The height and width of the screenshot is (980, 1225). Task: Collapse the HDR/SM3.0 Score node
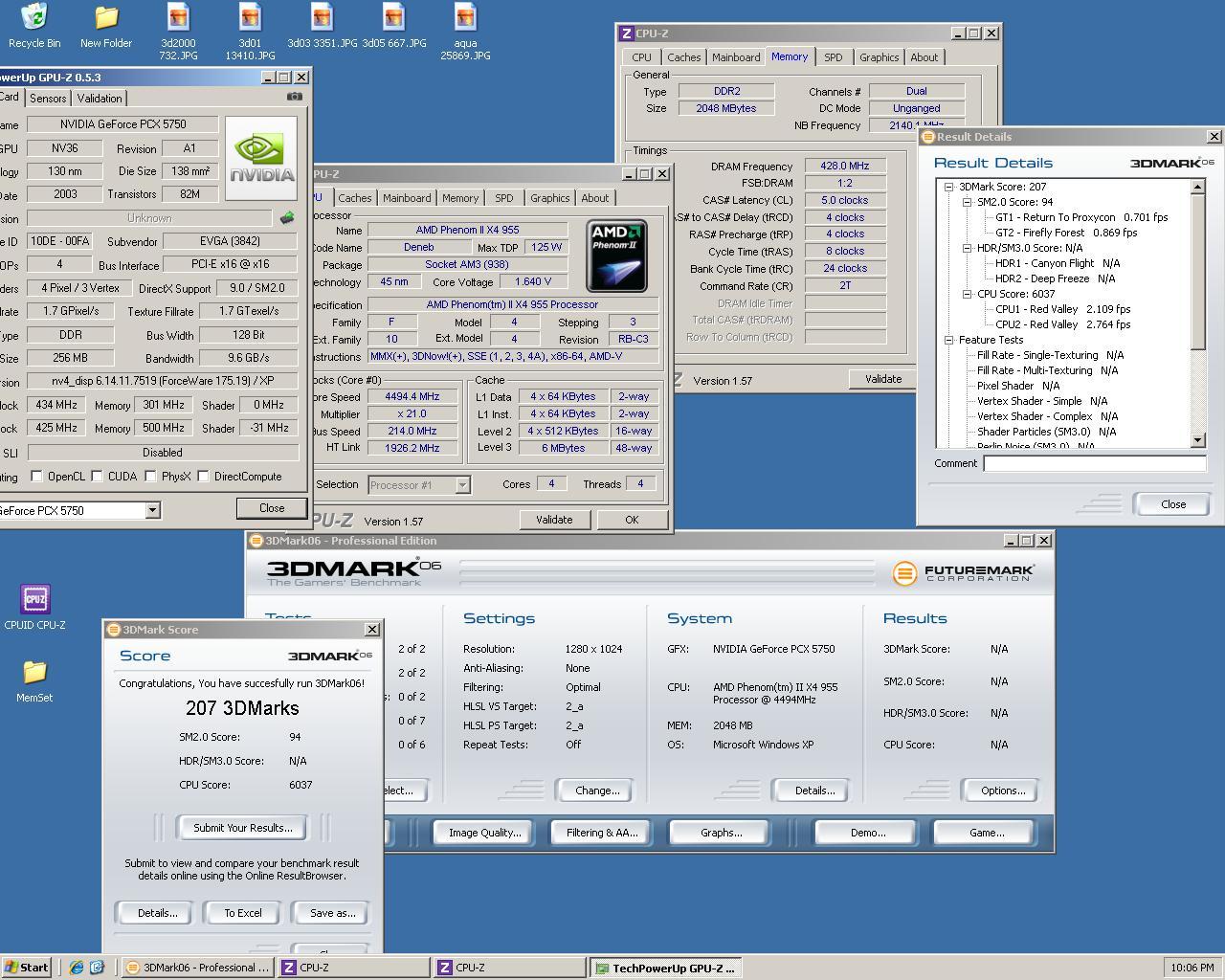click(x=967, y=248)
